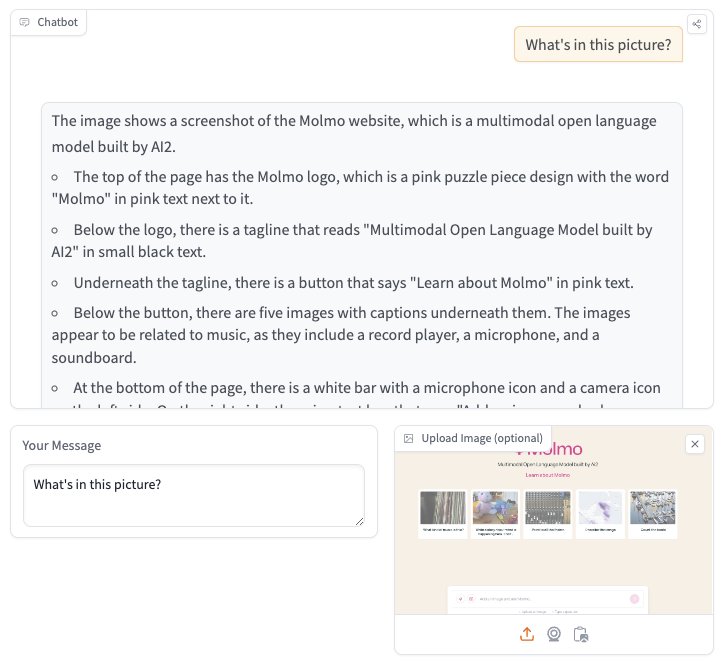Image resolution: width=723 pixels, height=670 pixels.
Task: Focus the Your Message text box
Action: click(x=194, y=495)
